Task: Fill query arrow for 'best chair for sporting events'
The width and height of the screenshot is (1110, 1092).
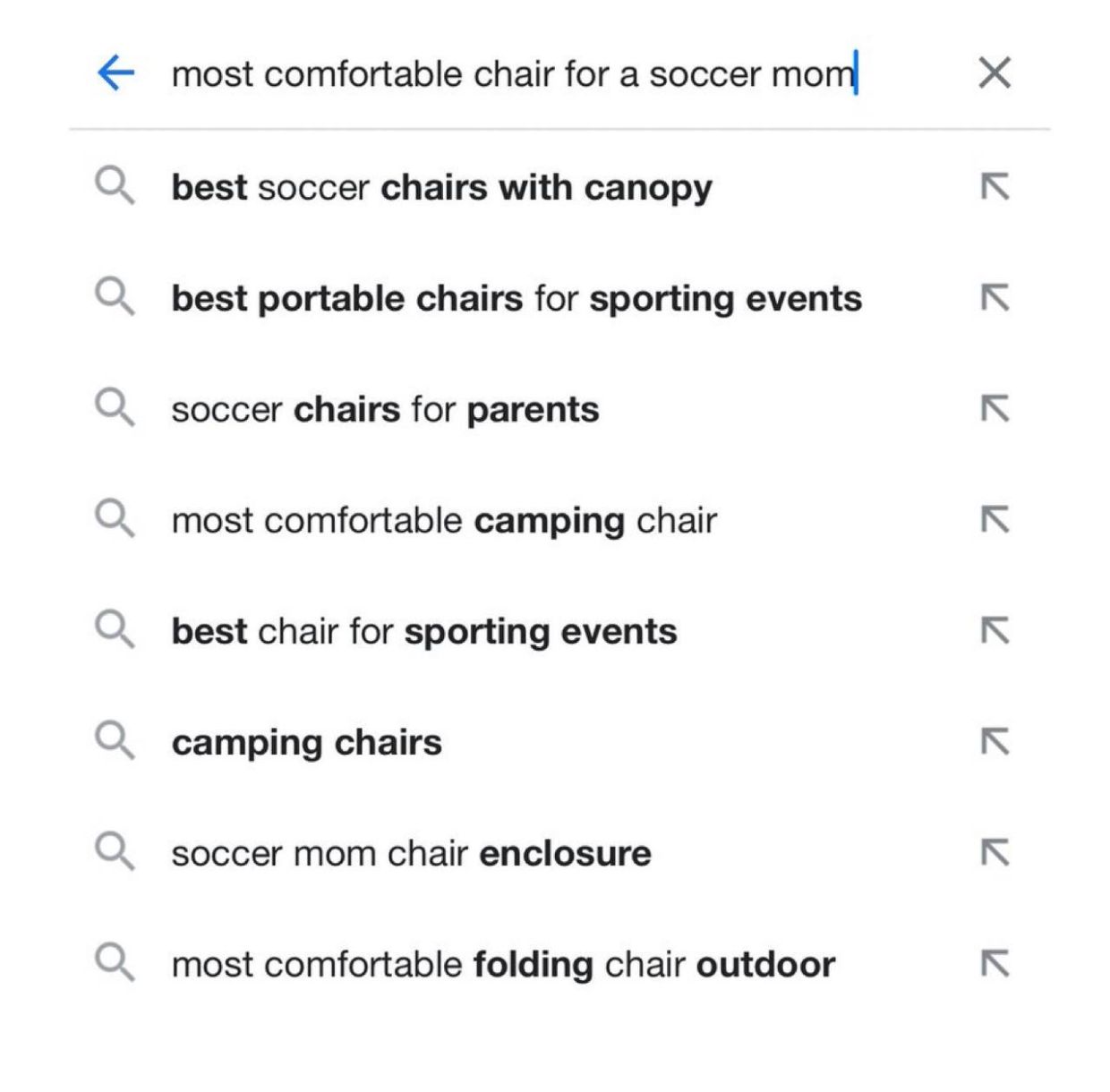Action: tap(995, 631)
